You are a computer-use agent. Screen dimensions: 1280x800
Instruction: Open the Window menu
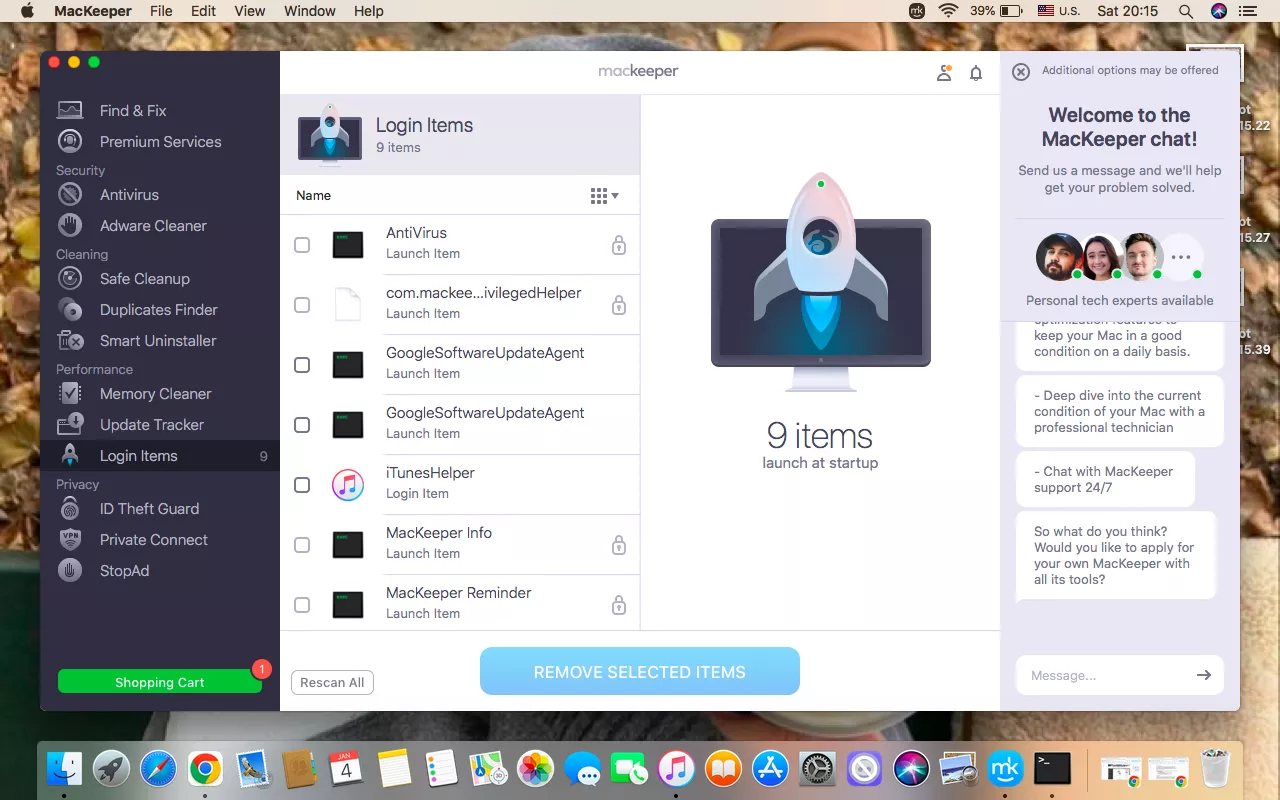309,11
